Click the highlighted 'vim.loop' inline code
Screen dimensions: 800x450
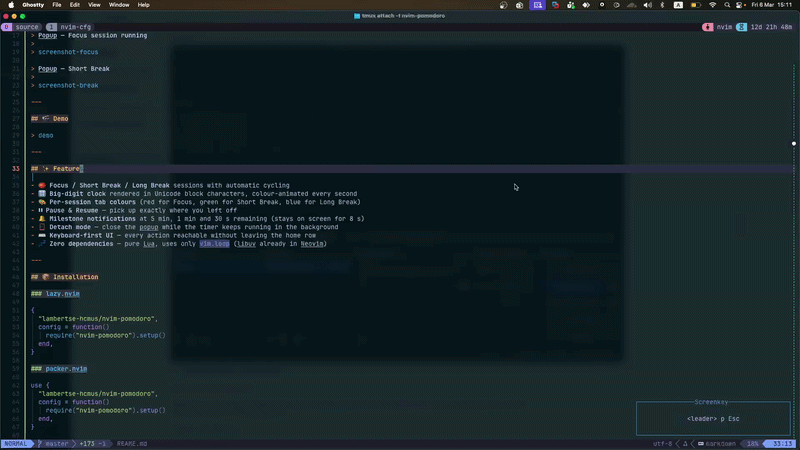[x=214, y=244]
